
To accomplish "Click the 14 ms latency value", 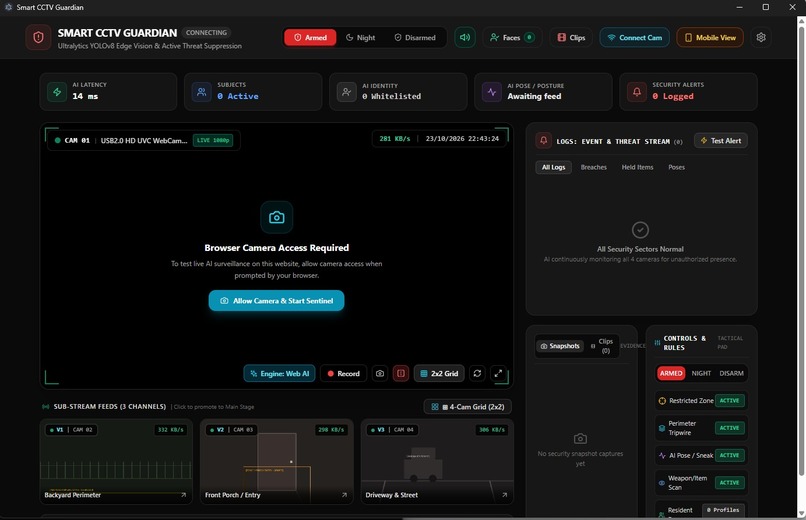I will pos(85,96).
